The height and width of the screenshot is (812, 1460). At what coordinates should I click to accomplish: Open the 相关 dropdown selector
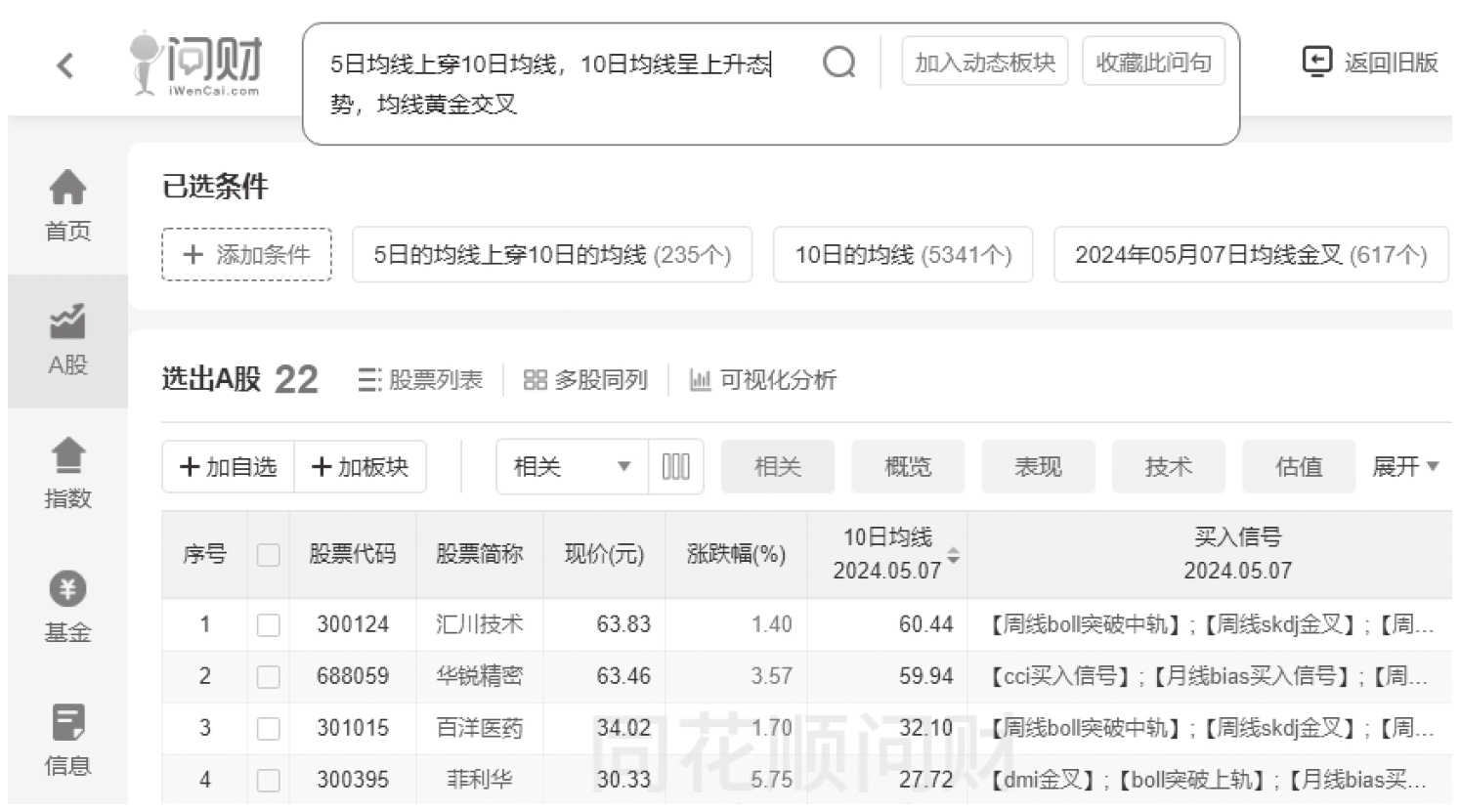coord(573,466)
